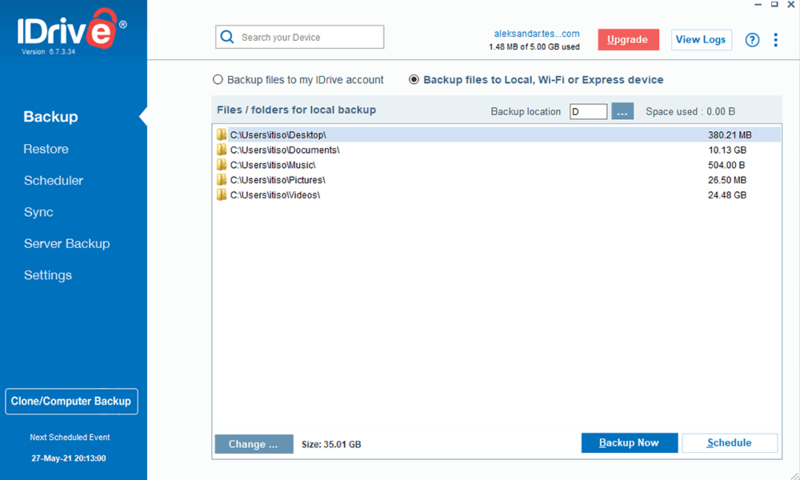Click the red Upgrade button
This screenshot has width=800, height=480.
(x=628, y=40)
